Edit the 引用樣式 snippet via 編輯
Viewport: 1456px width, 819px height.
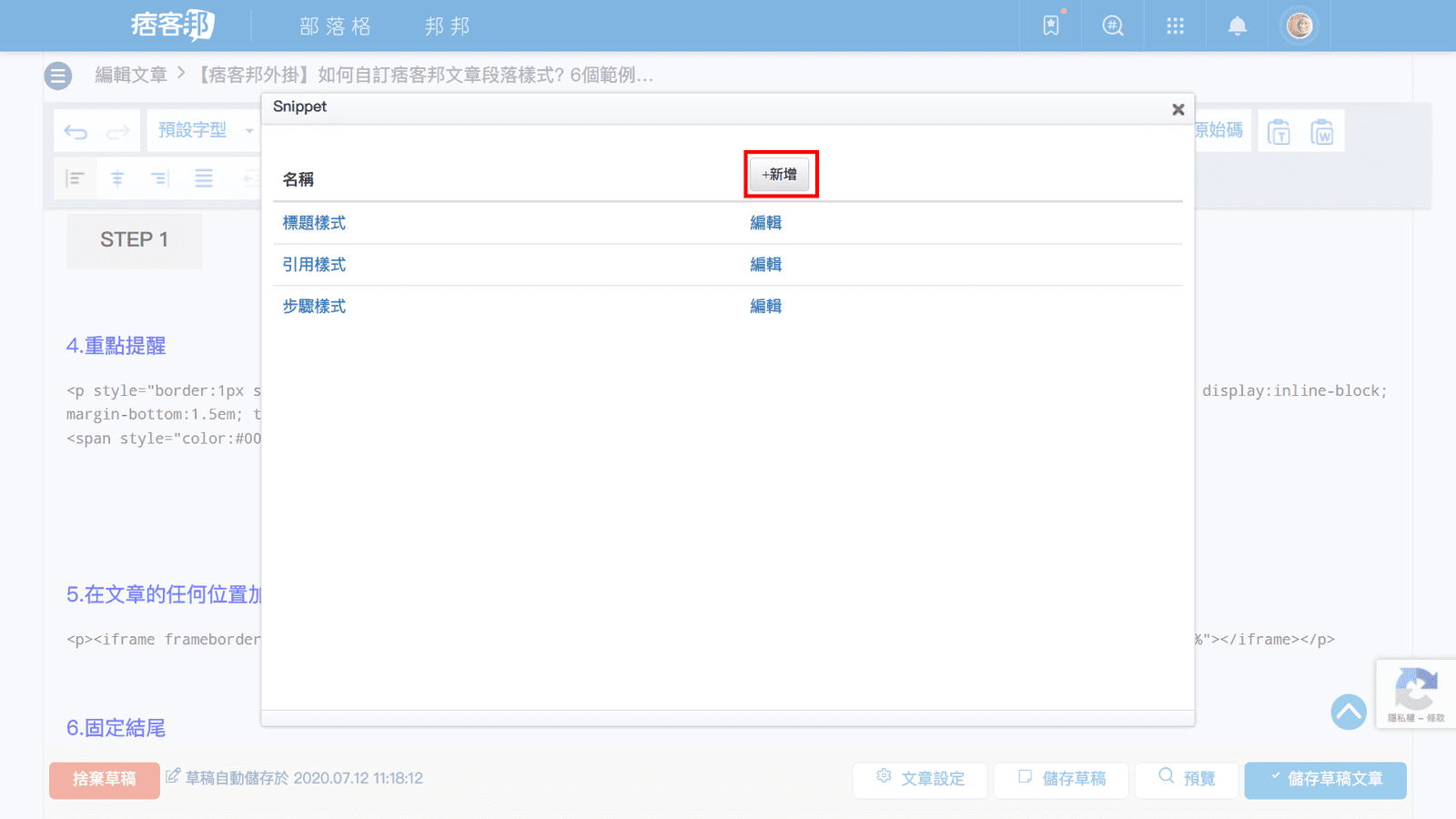pos(765,265)
